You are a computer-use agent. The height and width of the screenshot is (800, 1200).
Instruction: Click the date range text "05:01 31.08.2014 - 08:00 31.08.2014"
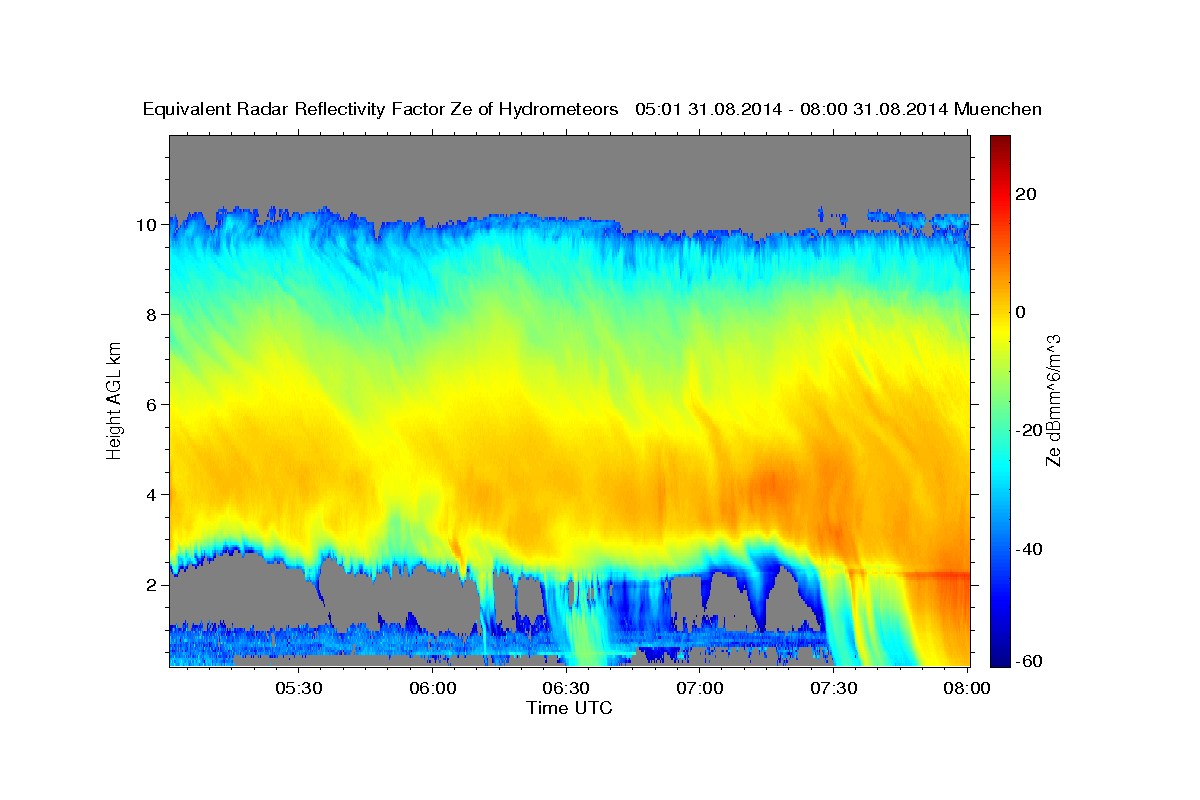click(x=791, y=110)
